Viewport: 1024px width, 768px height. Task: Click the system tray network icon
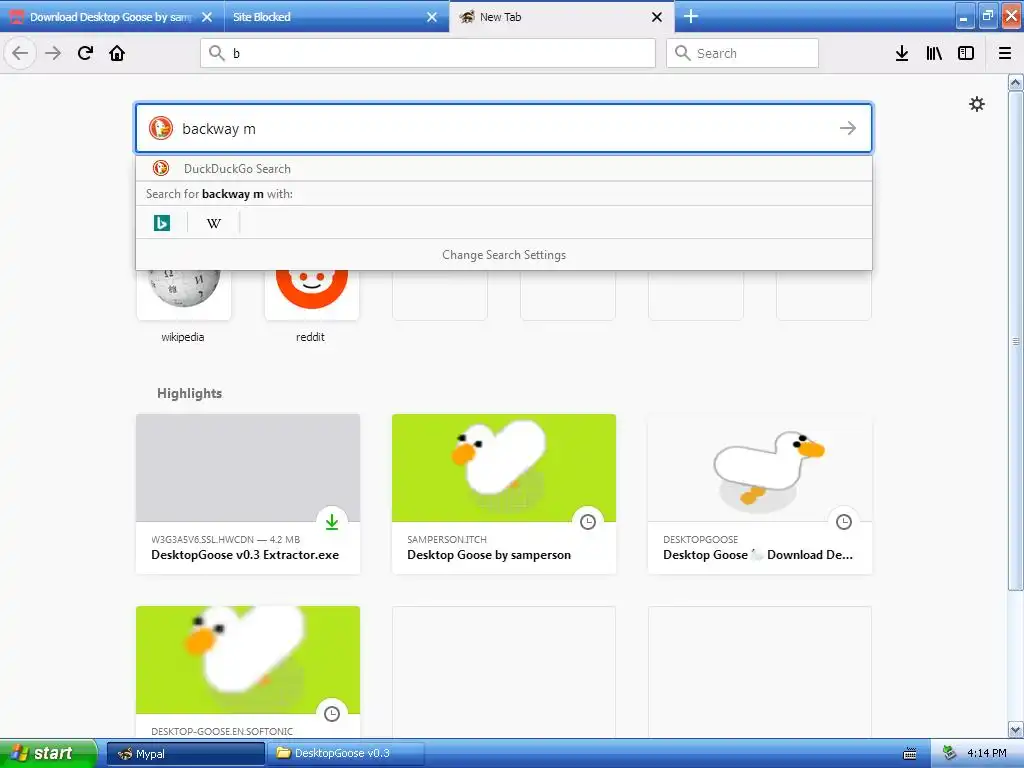pyautogui.click(x=950, y=753)
